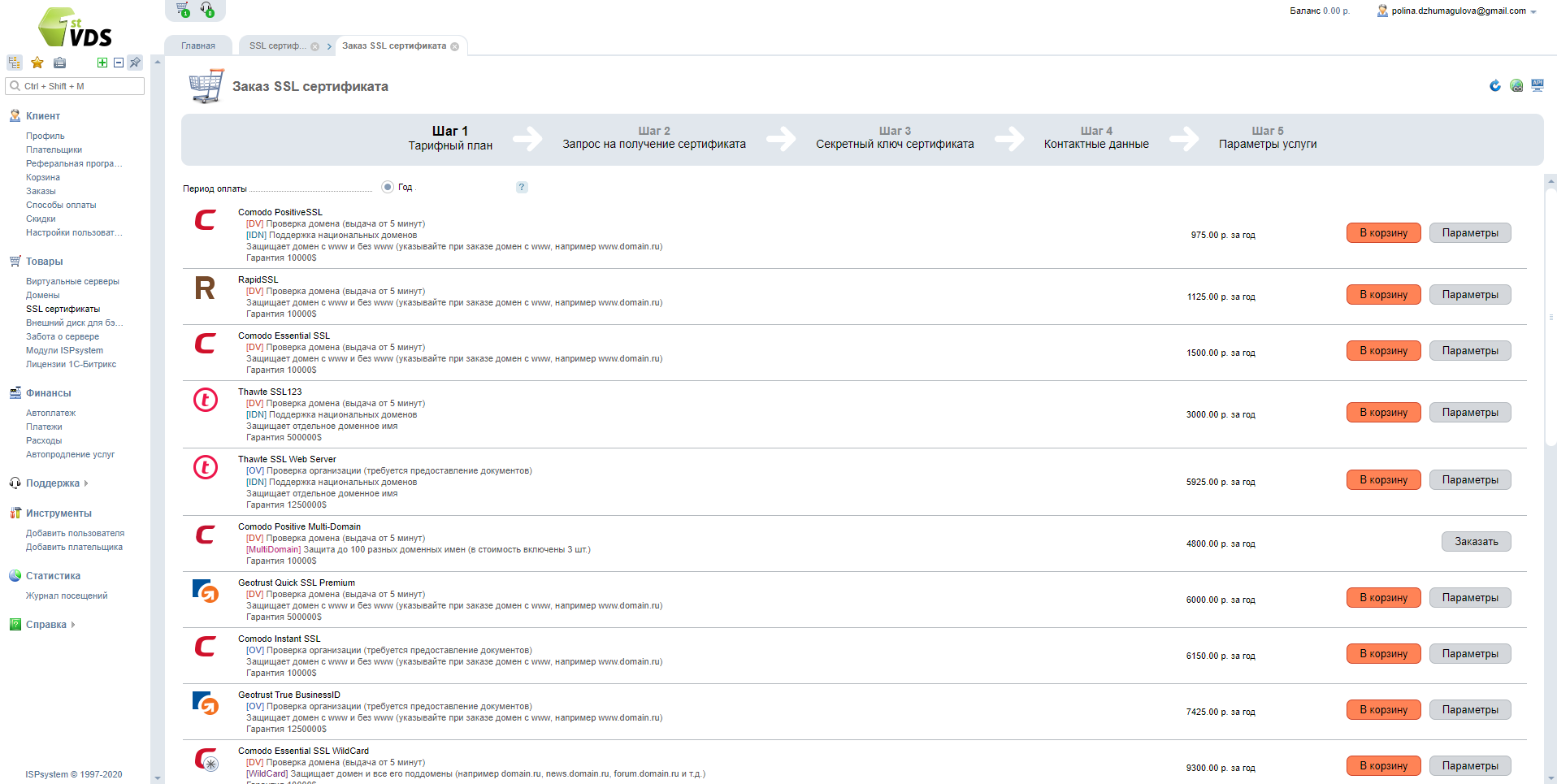This screenshot has height=784, width=1557.
Task: Open the support headset icon with badge 0
Action: (207, 9)
